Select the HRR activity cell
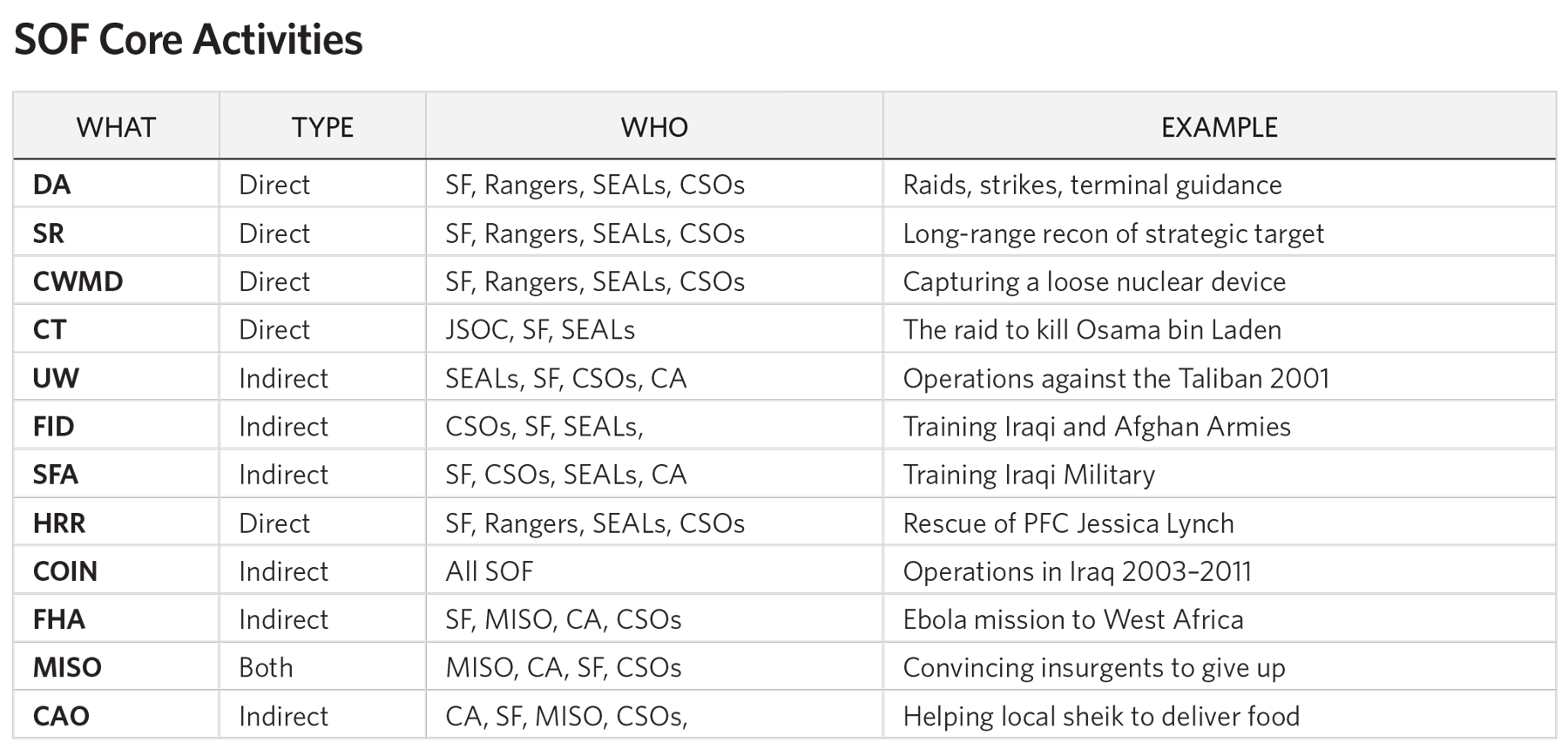The width and height of the screenshot is (1568, 749). tap(59, 523)
